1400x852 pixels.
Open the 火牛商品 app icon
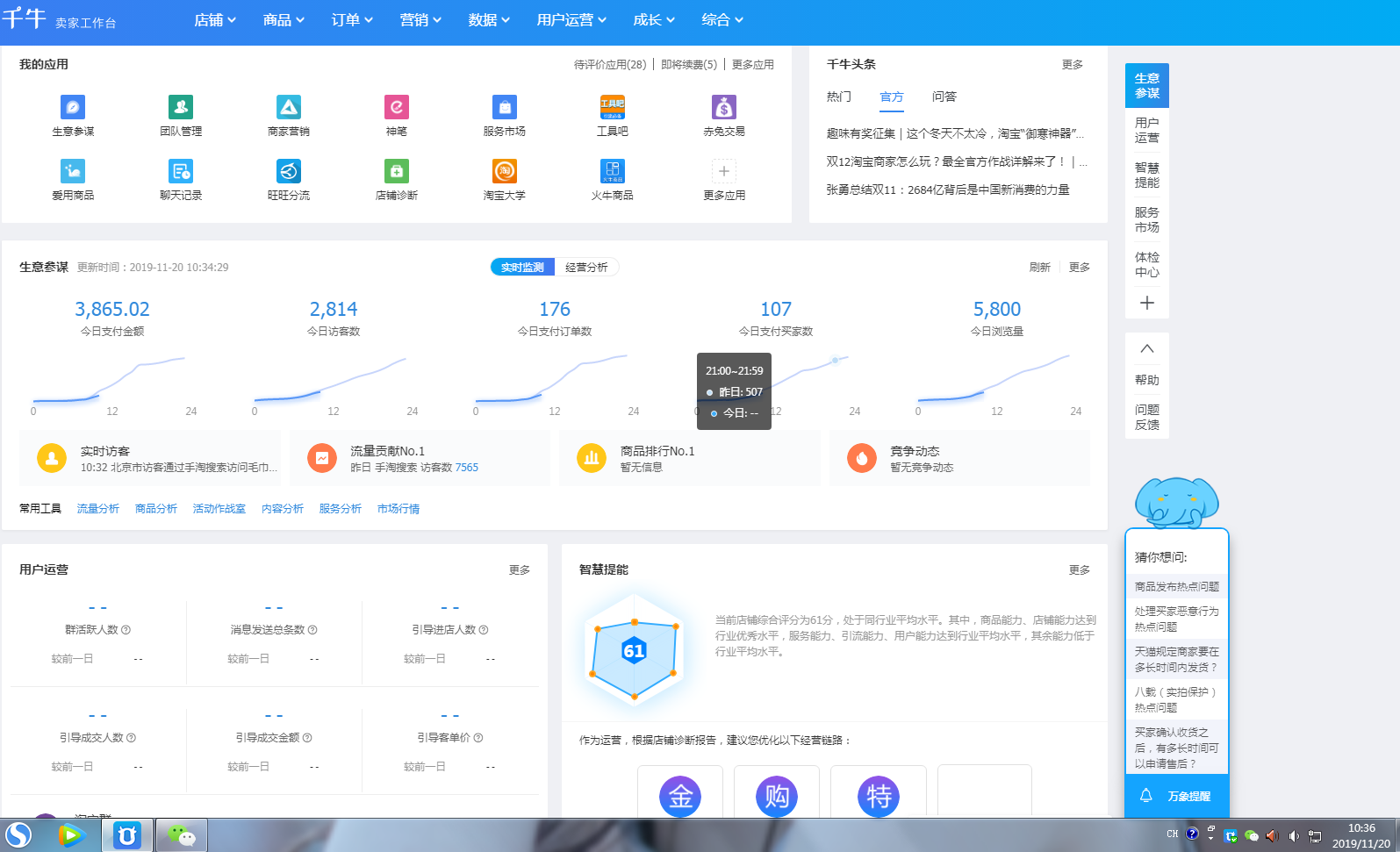point(613,171)
